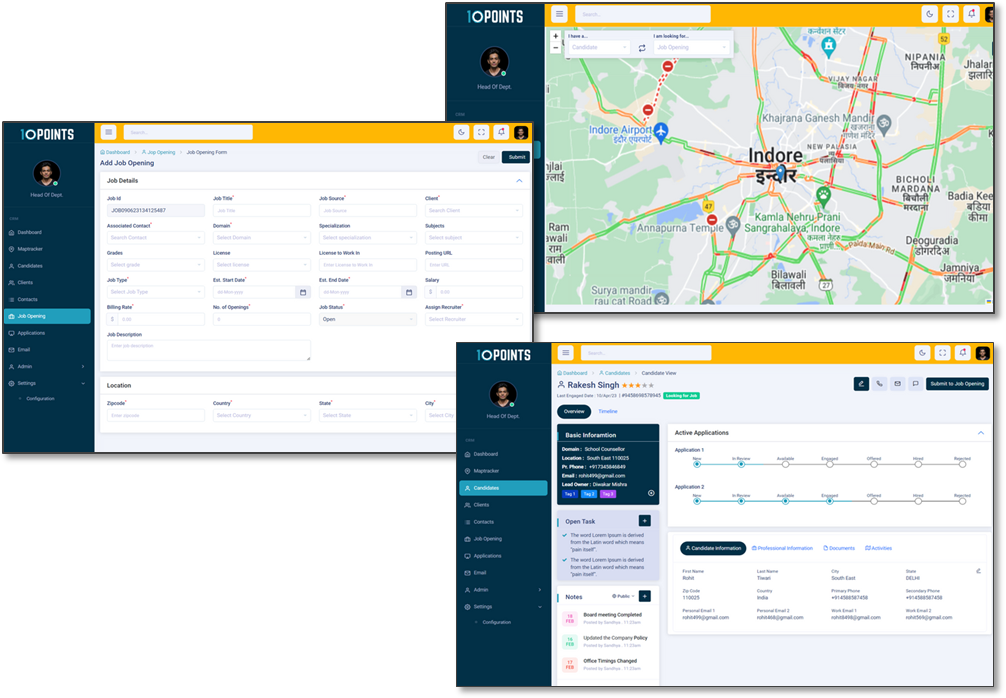Activate fullscreen mode icon in top bar
This screenshot has height=698, width=1006.
(x=943, y=353)
